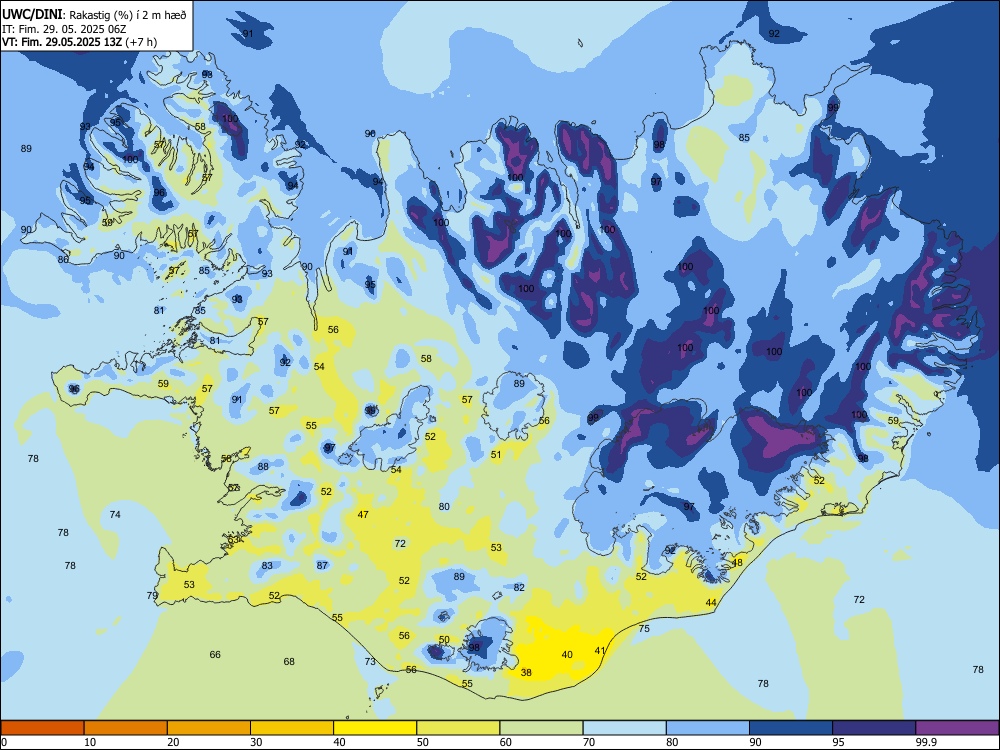Select the purple above-99.9 legend swatch
1000x750 pixels.
click(x=957, y=728)
